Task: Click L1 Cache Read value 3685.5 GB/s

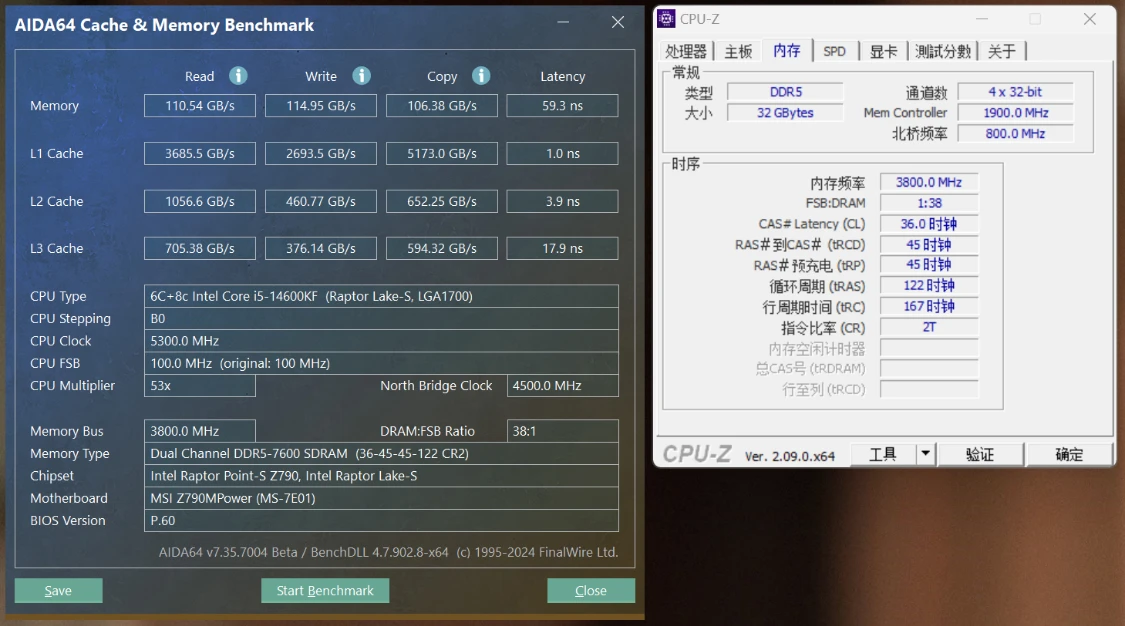Action: click(199, 153)
